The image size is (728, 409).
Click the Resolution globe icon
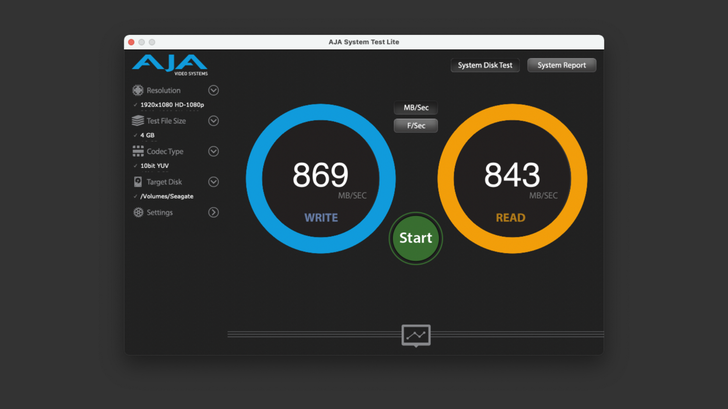coord(138,90)
